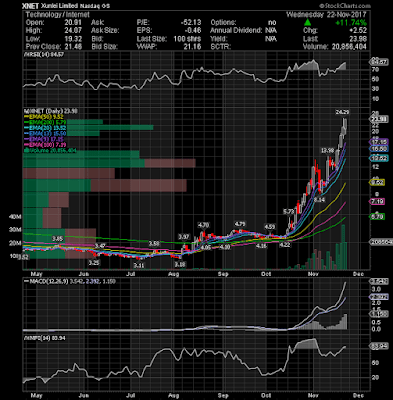The height and width of the screenshot is (400, 393).
Task: Click the 3.25 June low label
Action: click(x=94, y=263)
